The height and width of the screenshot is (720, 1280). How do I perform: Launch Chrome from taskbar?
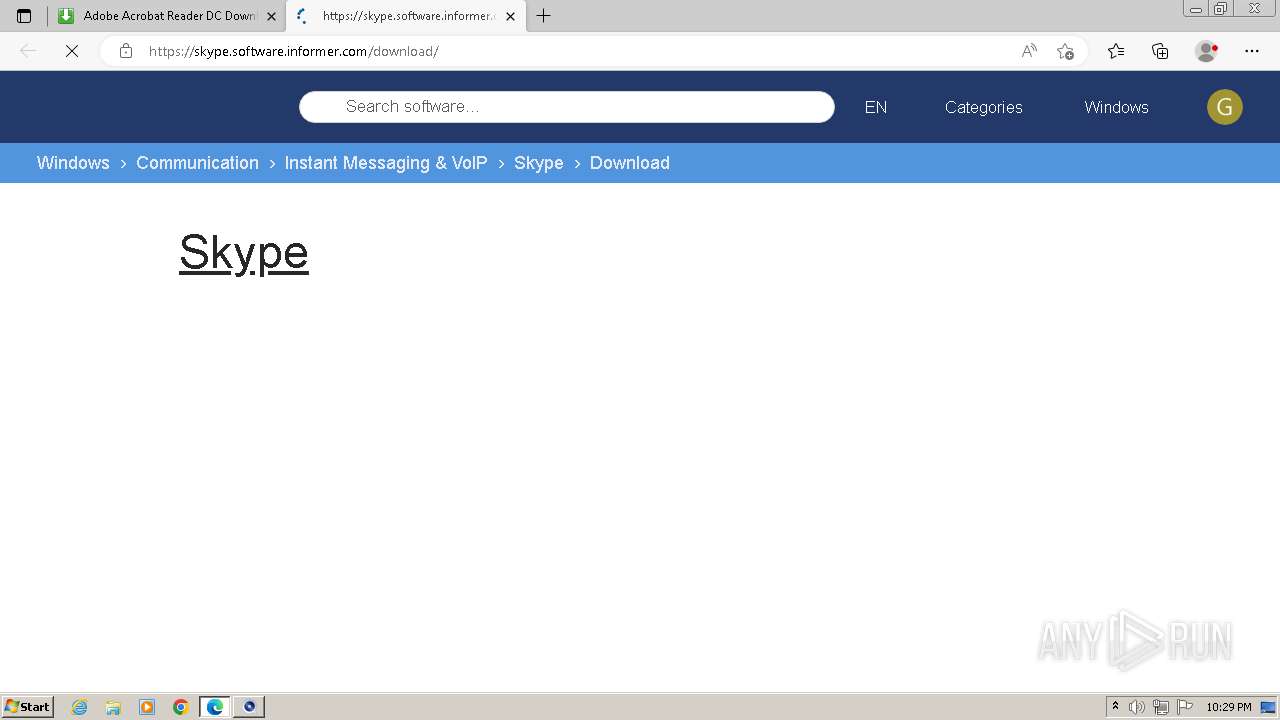(x=181, y=707)
